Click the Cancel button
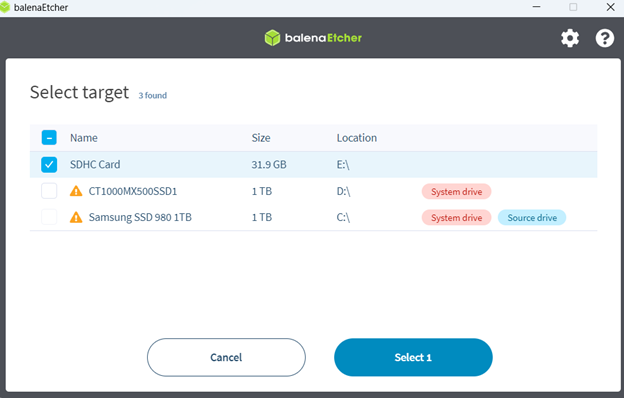 226,357
